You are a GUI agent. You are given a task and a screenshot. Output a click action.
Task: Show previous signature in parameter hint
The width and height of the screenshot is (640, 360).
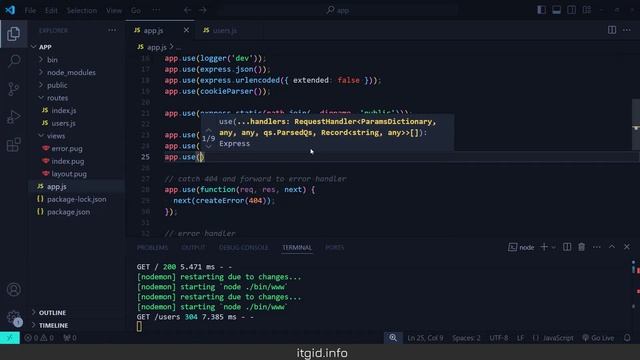click(209, 130)
